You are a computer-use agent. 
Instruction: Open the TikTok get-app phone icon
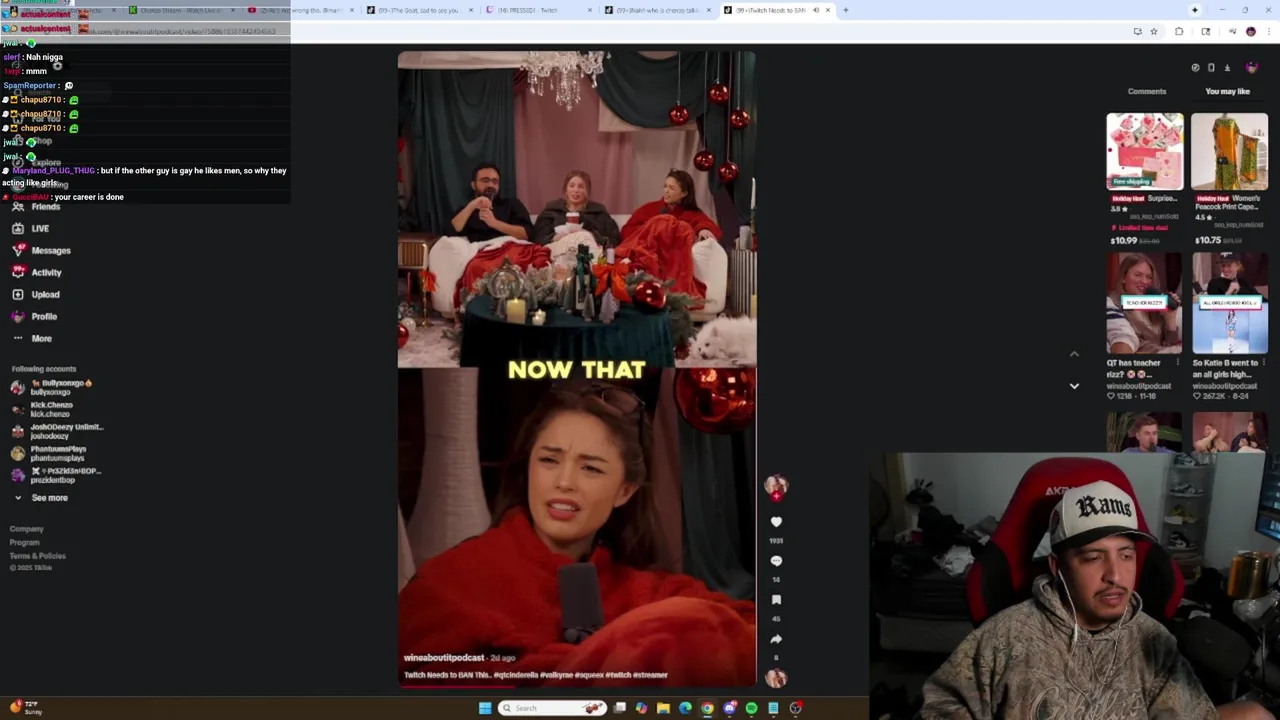[x=1211, y=68]
